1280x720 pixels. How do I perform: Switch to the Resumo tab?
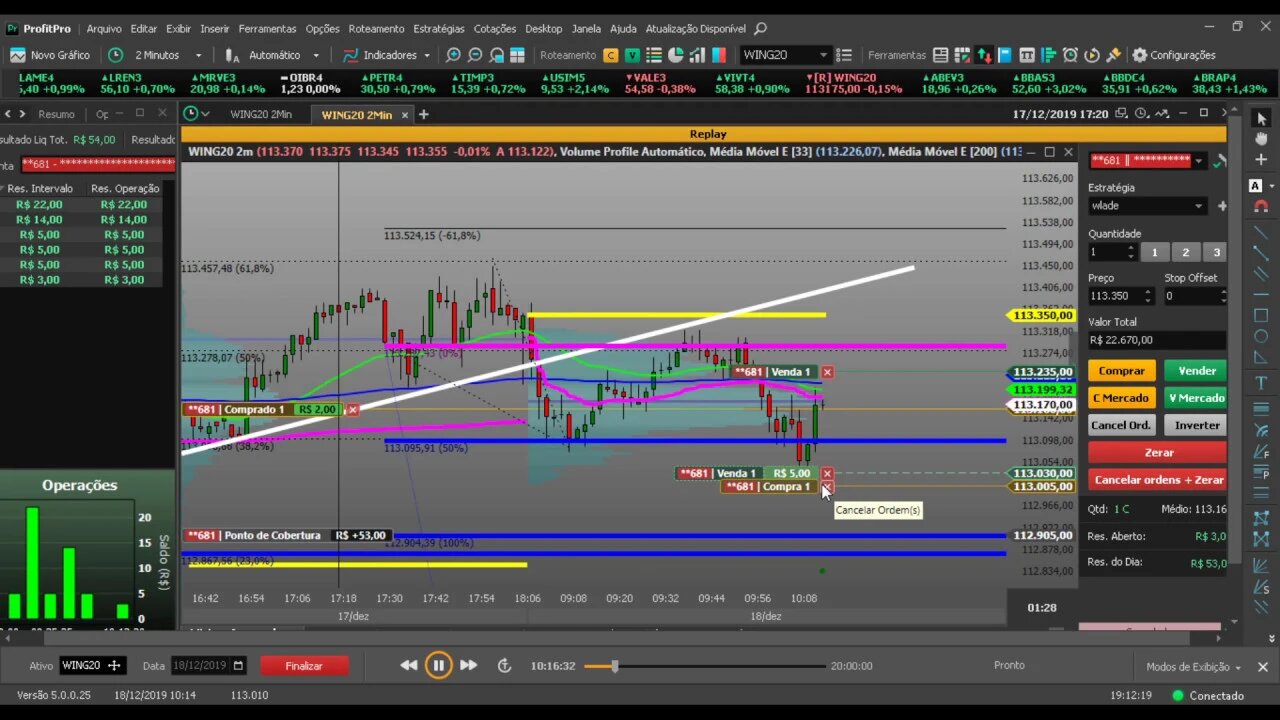coord(57,114)
